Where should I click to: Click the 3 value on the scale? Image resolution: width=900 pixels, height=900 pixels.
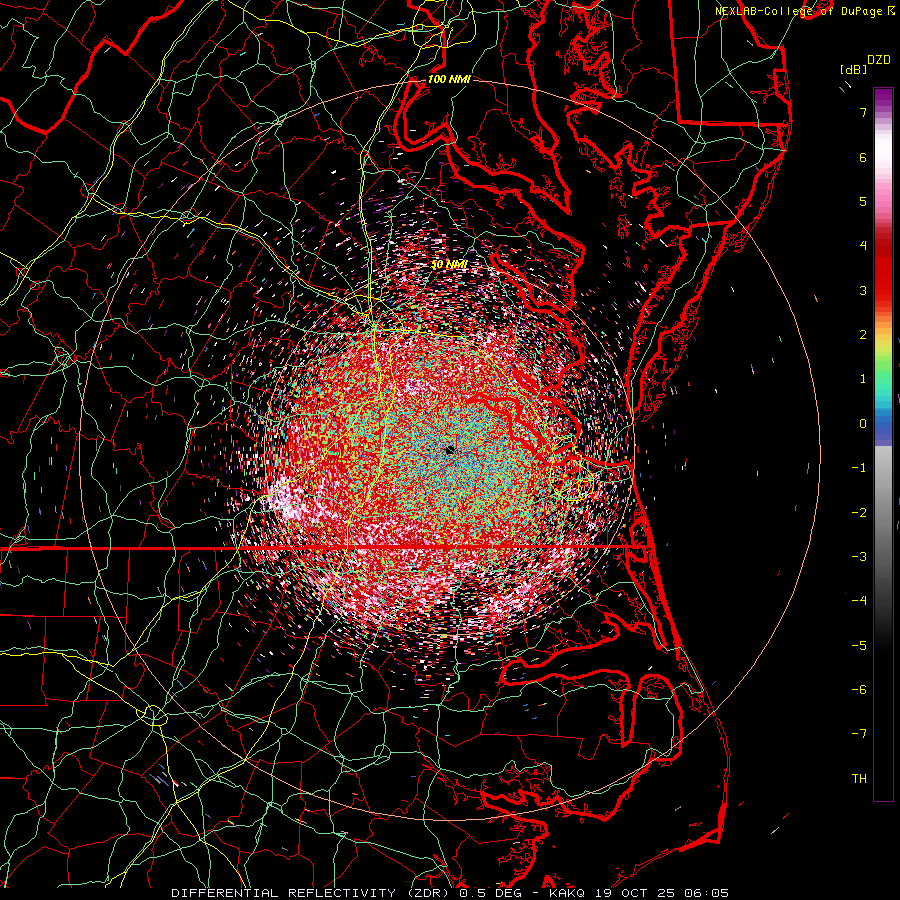863,290
